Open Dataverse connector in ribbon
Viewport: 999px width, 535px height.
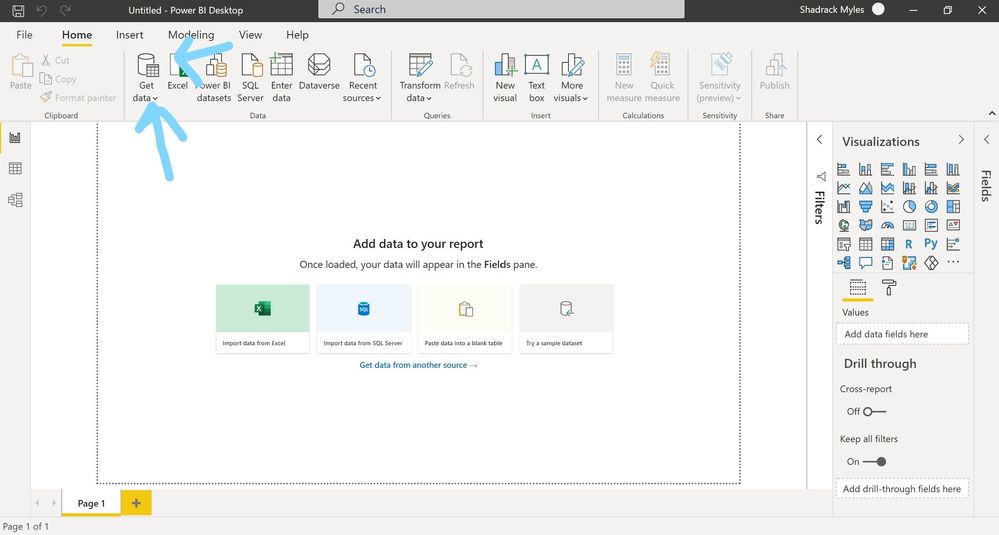point(319,71)
